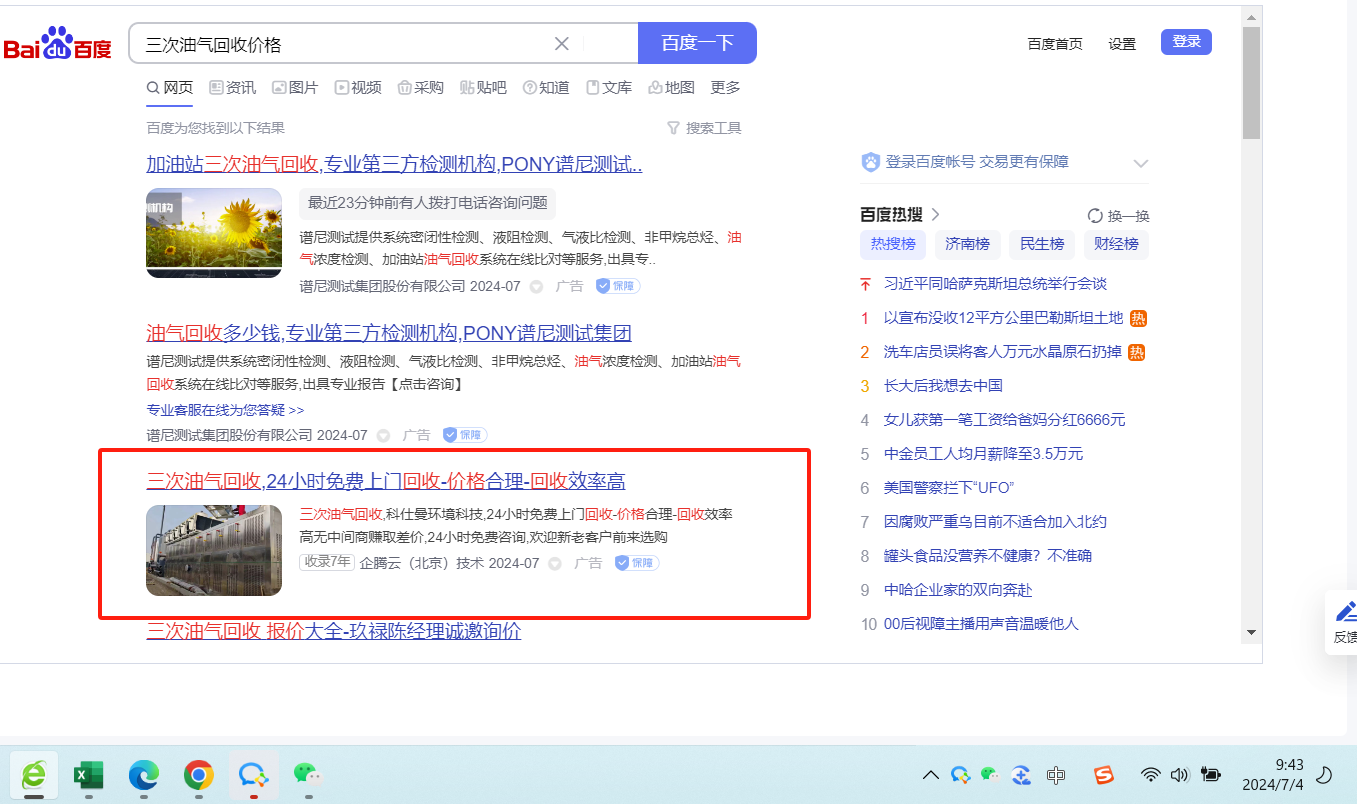Viewport: 1357px width, 804px height.
Task: Expand the login prompt chevron
Action: pyautogui.click(x=1140, y=163)
